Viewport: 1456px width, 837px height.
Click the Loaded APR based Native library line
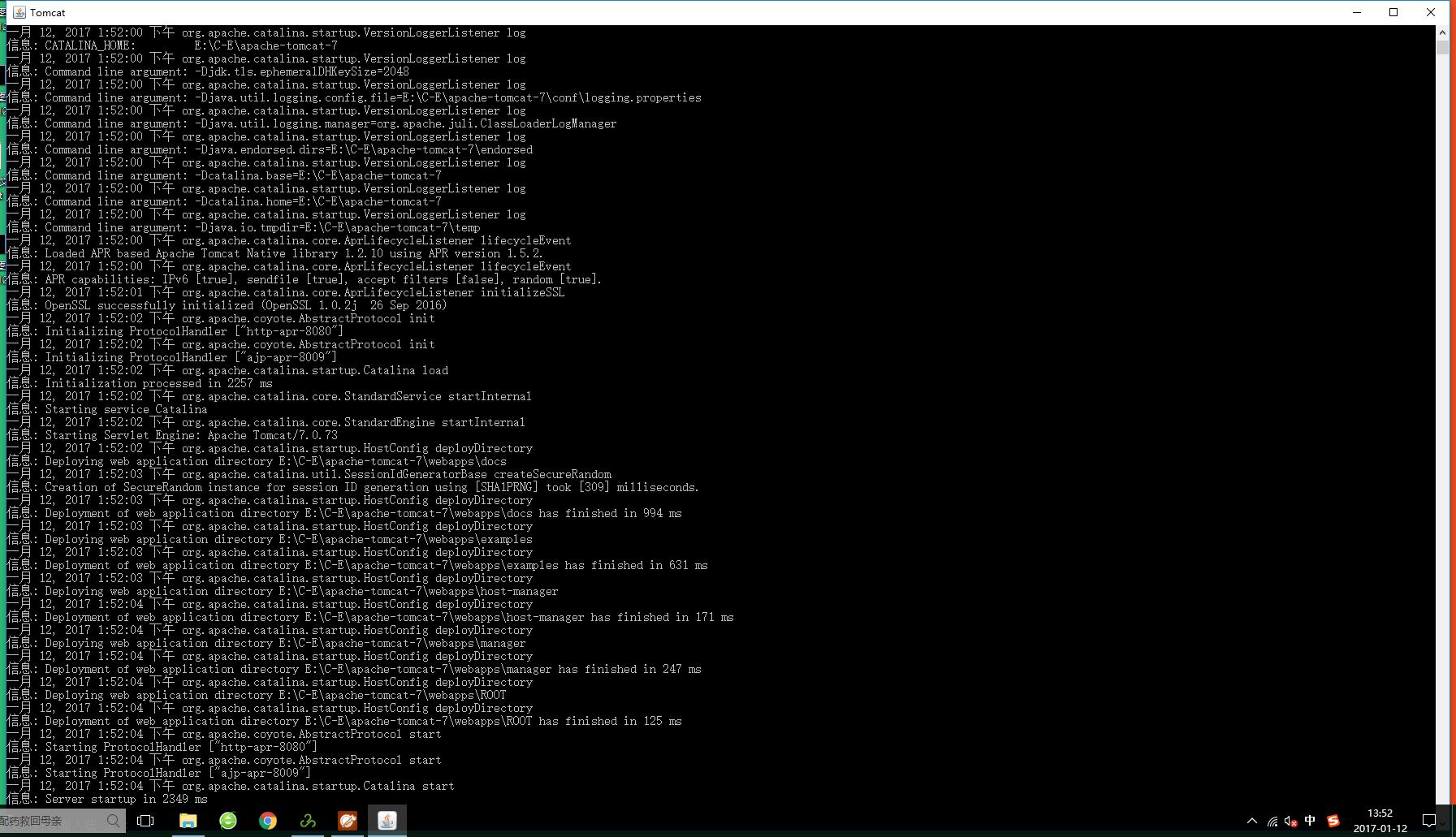274,253
